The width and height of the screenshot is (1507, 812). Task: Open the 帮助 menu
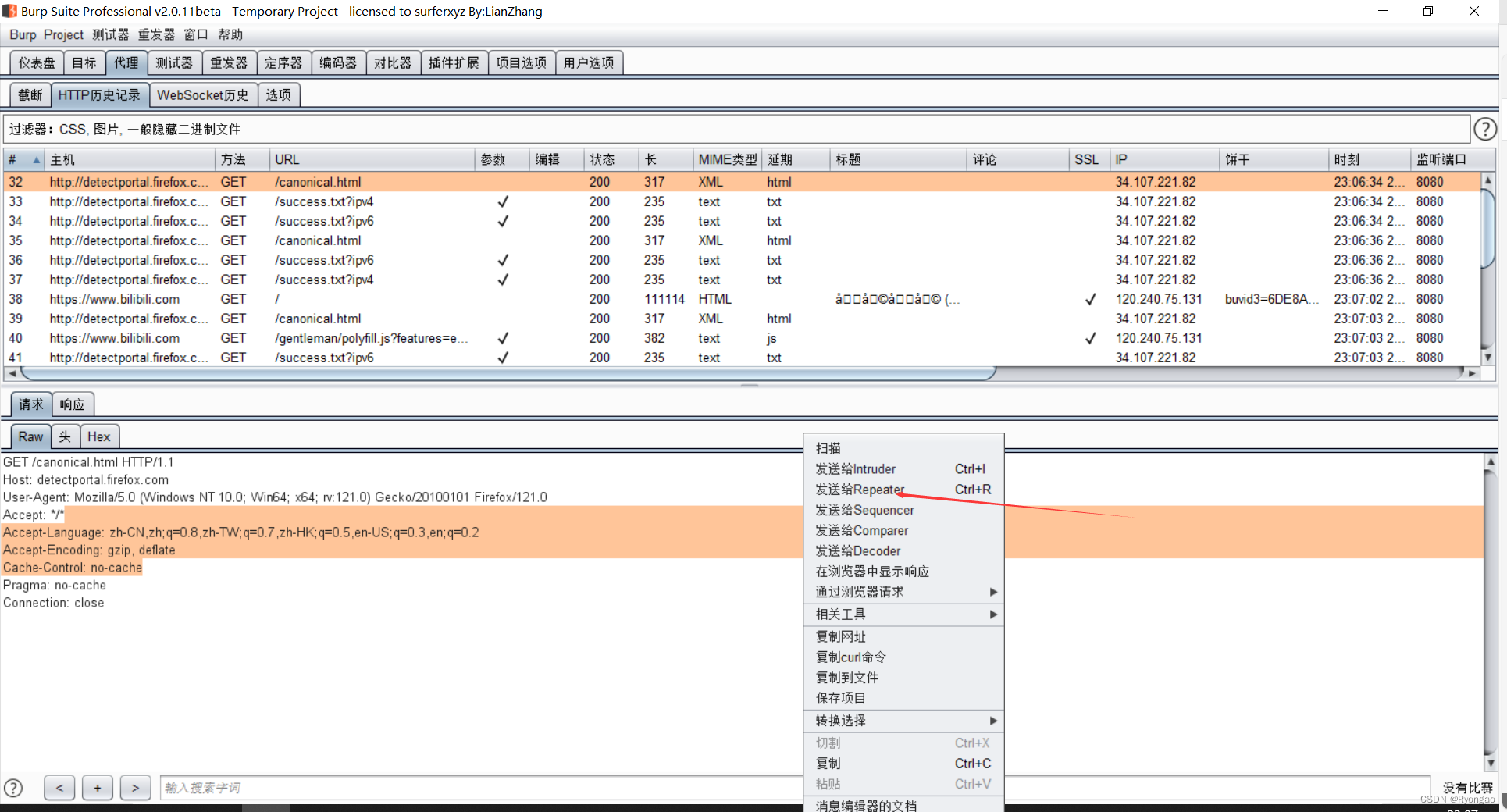[x=230, y=35]
